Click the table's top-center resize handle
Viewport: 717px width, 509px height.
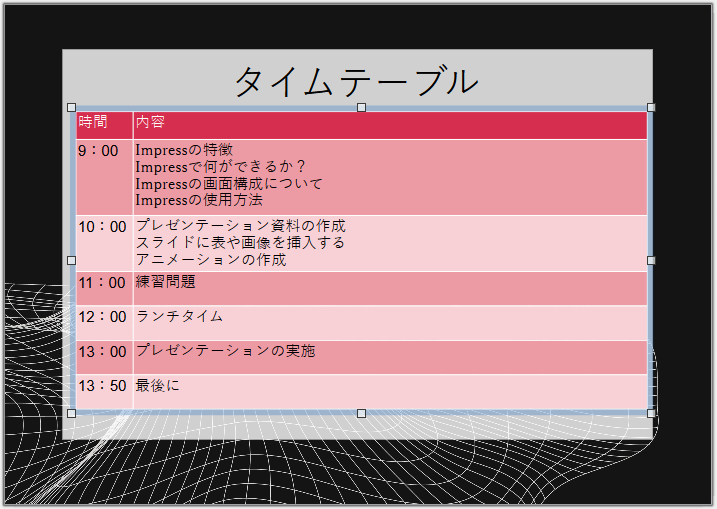click(361, 107)
